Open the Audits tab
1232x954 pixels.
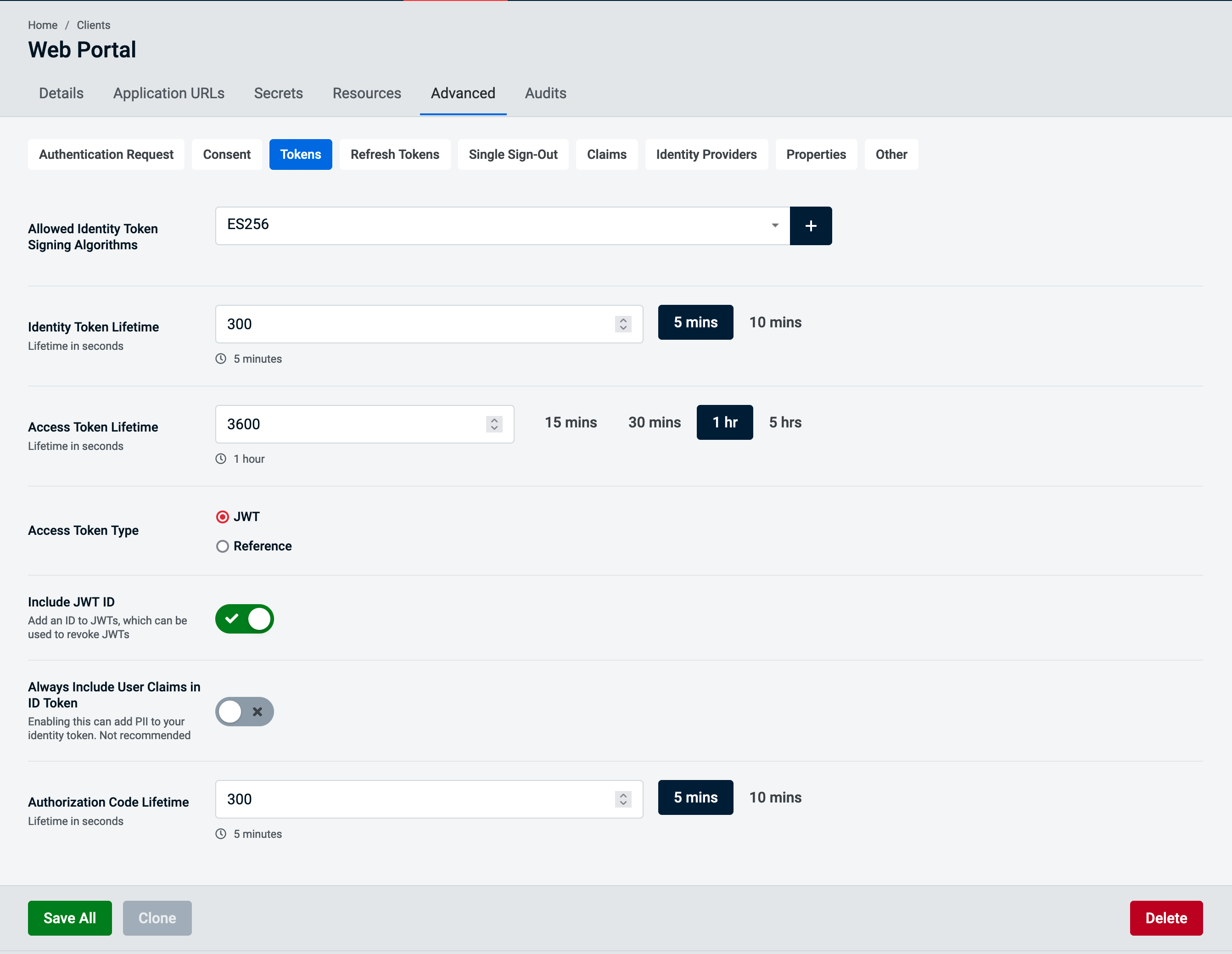[x=545, y=93]
